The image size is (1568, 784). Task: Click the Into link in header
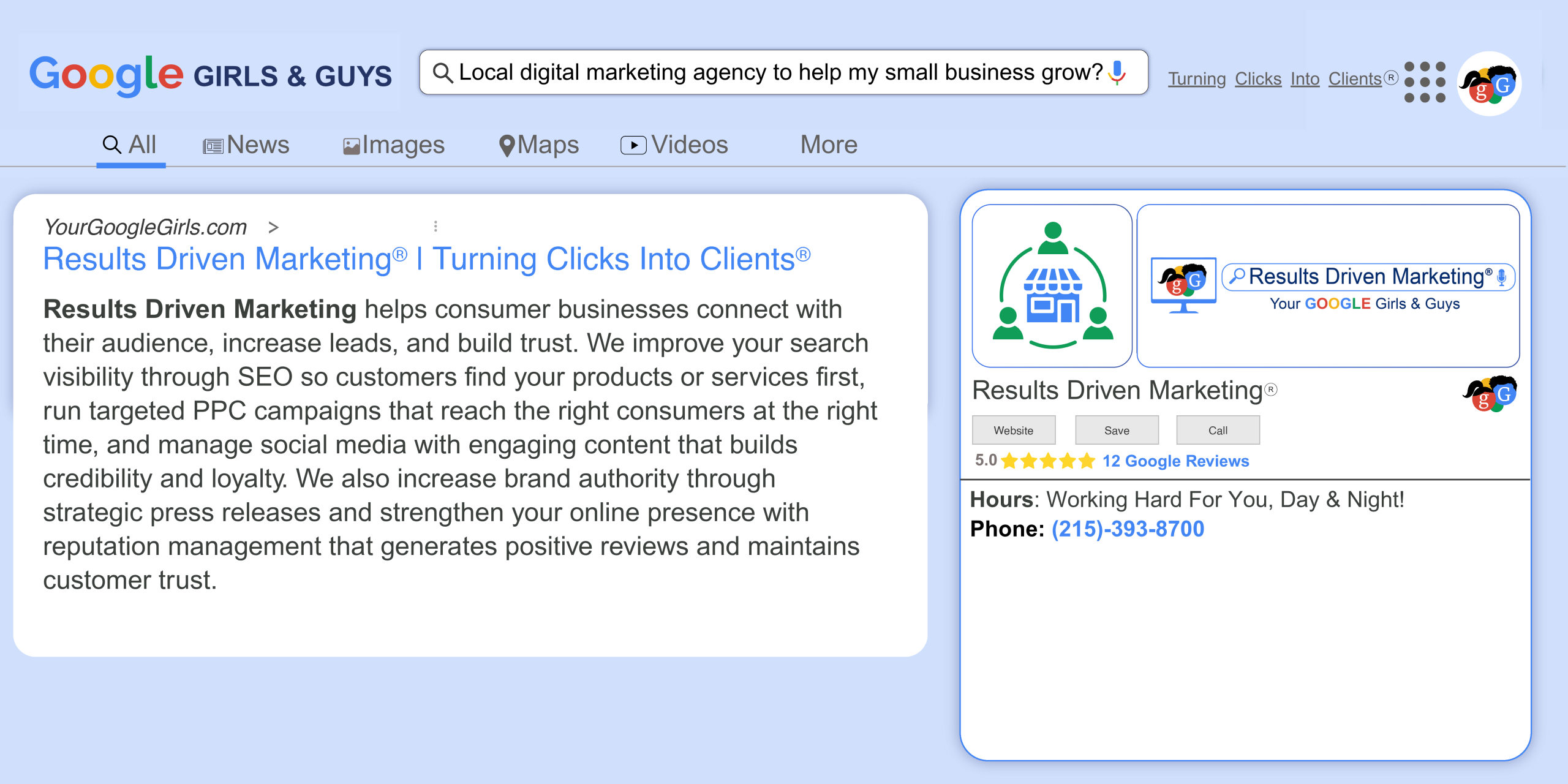[x=1305, y=78]
